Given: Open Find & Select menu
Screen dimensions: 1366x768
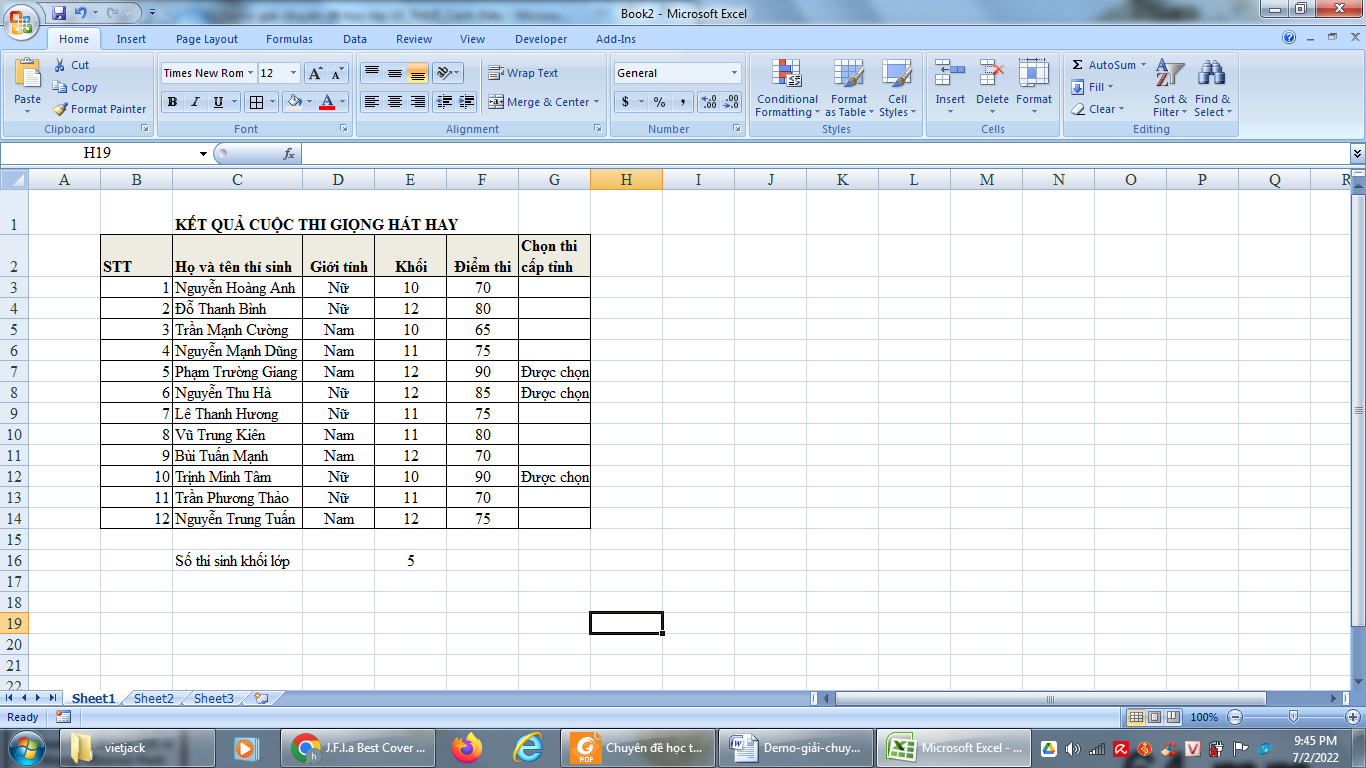Looking at the screenshot, I should (1212, 88).
